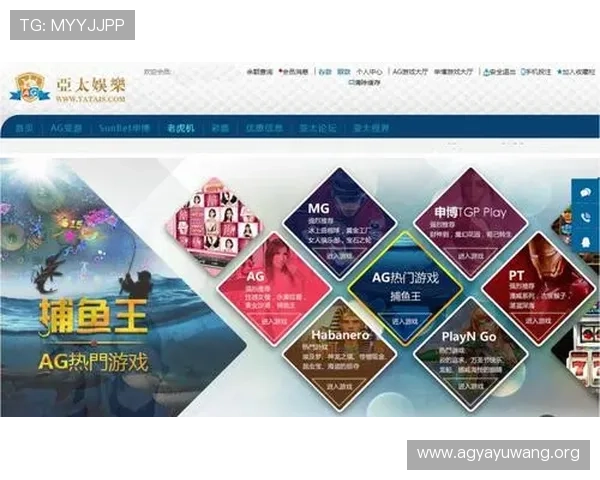The height and width of the screenshot is (480, 600).
Task: Select the 老虎机 nav tab
Action: [x=181, y=128]
